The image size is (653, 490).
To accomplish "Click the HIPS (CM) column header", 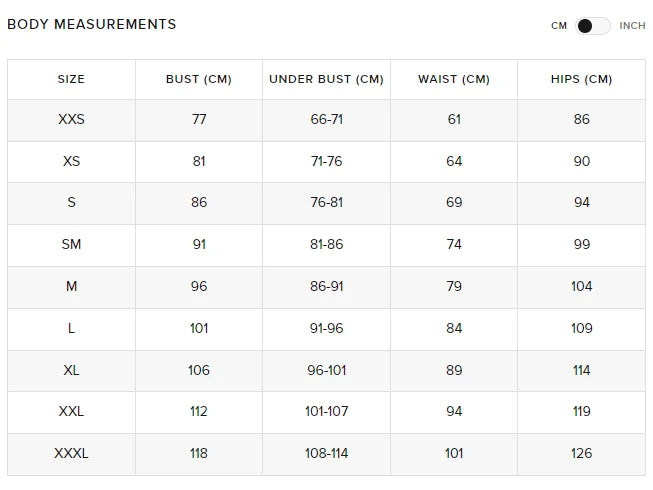I will [581, 79].
